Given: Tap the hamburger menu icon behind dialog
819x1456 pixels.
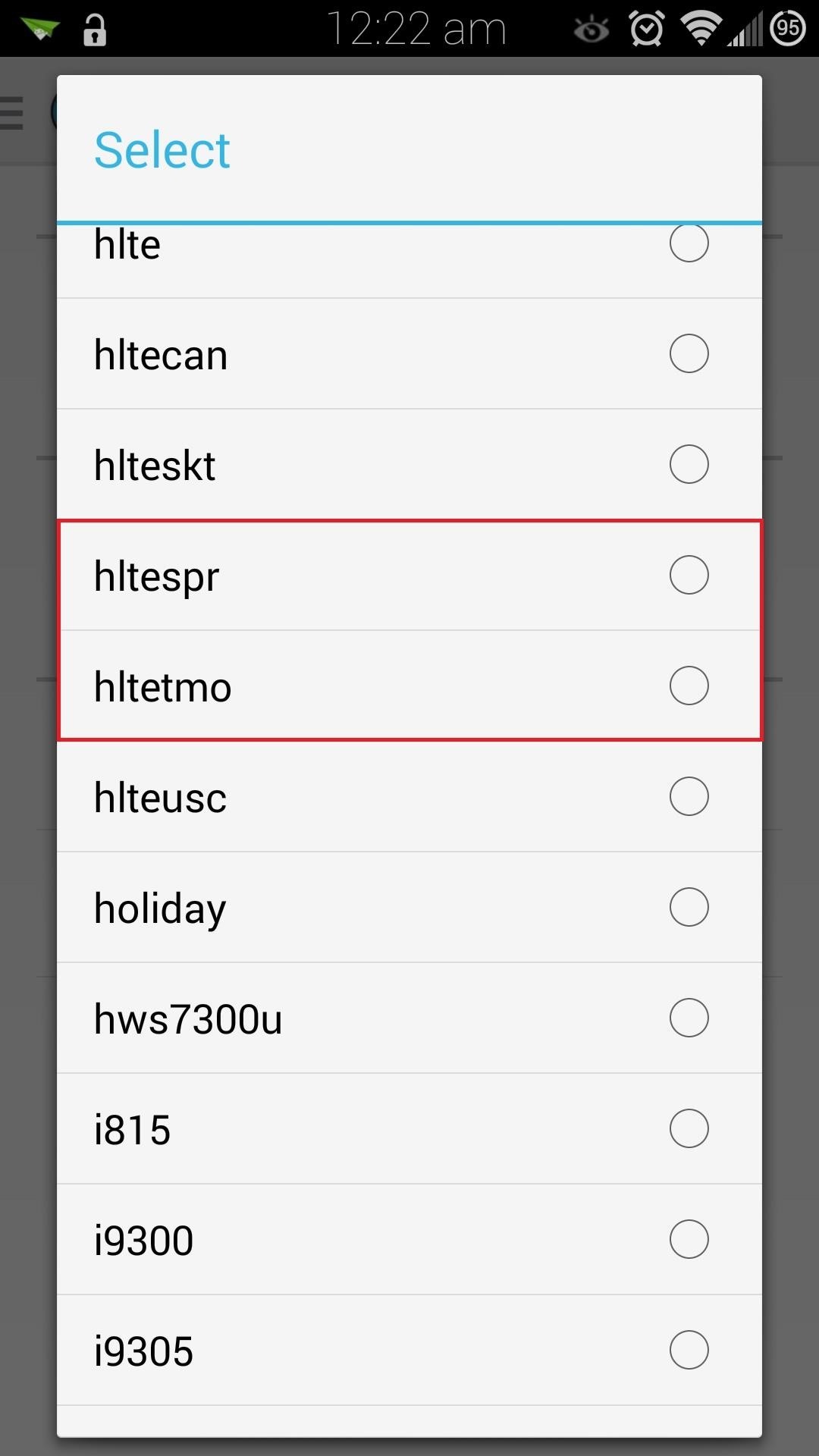Looking at the screenshot, I should pyautogui.click(x=11, y=113).
